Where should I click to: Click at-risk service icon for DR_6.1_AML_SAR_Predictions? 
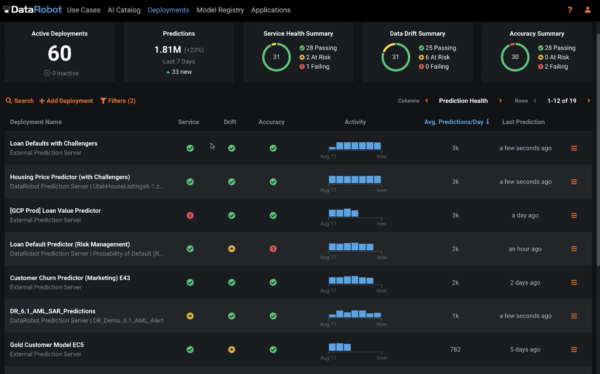190,316
